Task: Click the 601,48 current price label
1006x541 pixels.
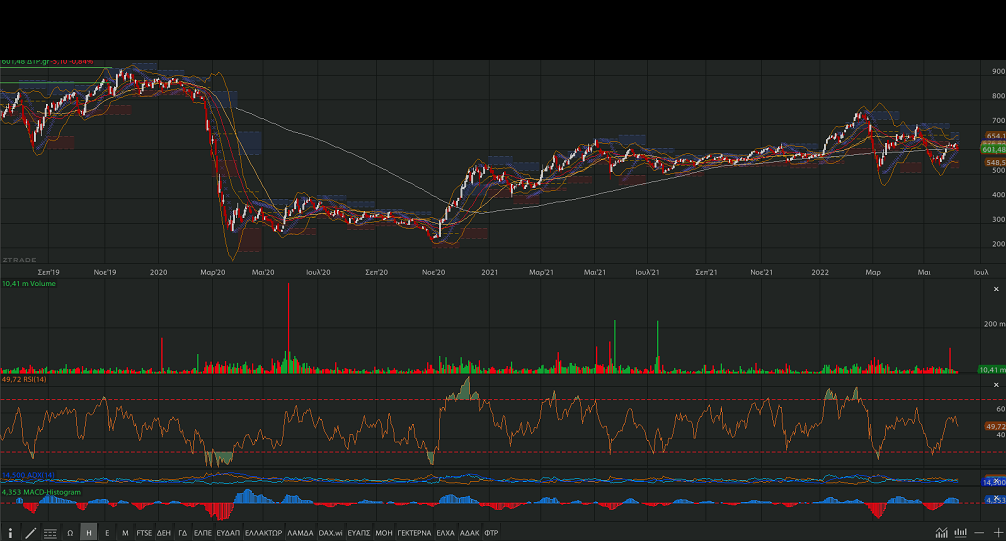Action: [995, 150]
